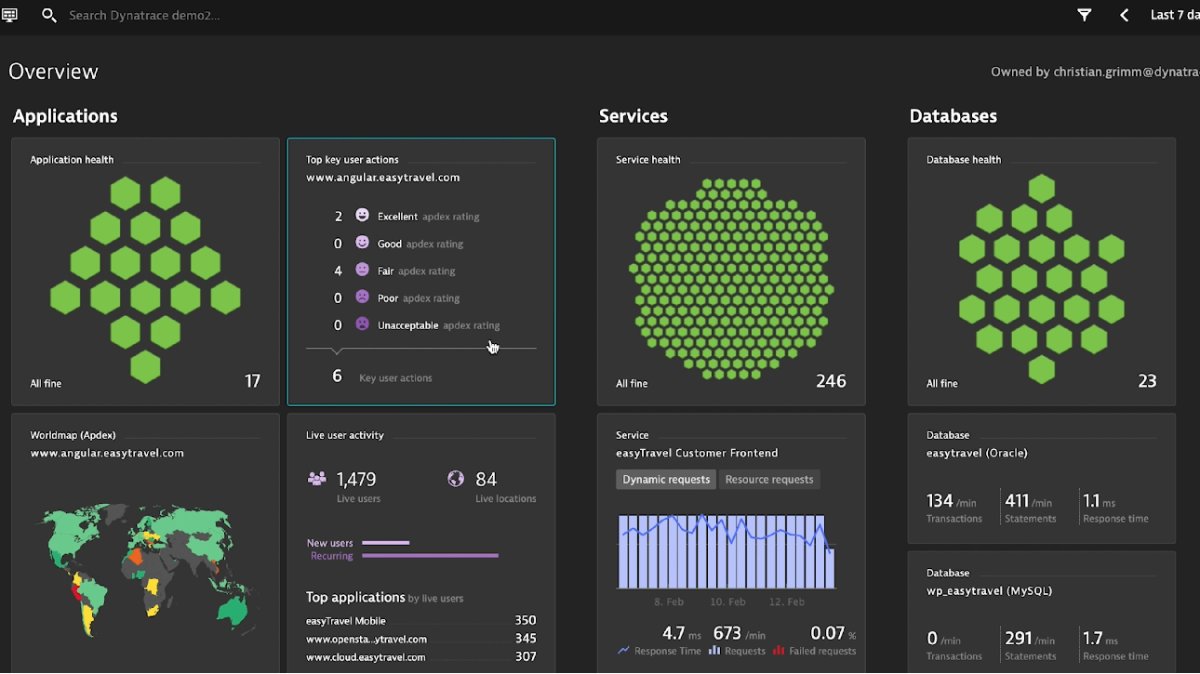Open the dashboards menu icon at top left
Viewport: 1200px width, 674px height.
click(x=10, y=15)
